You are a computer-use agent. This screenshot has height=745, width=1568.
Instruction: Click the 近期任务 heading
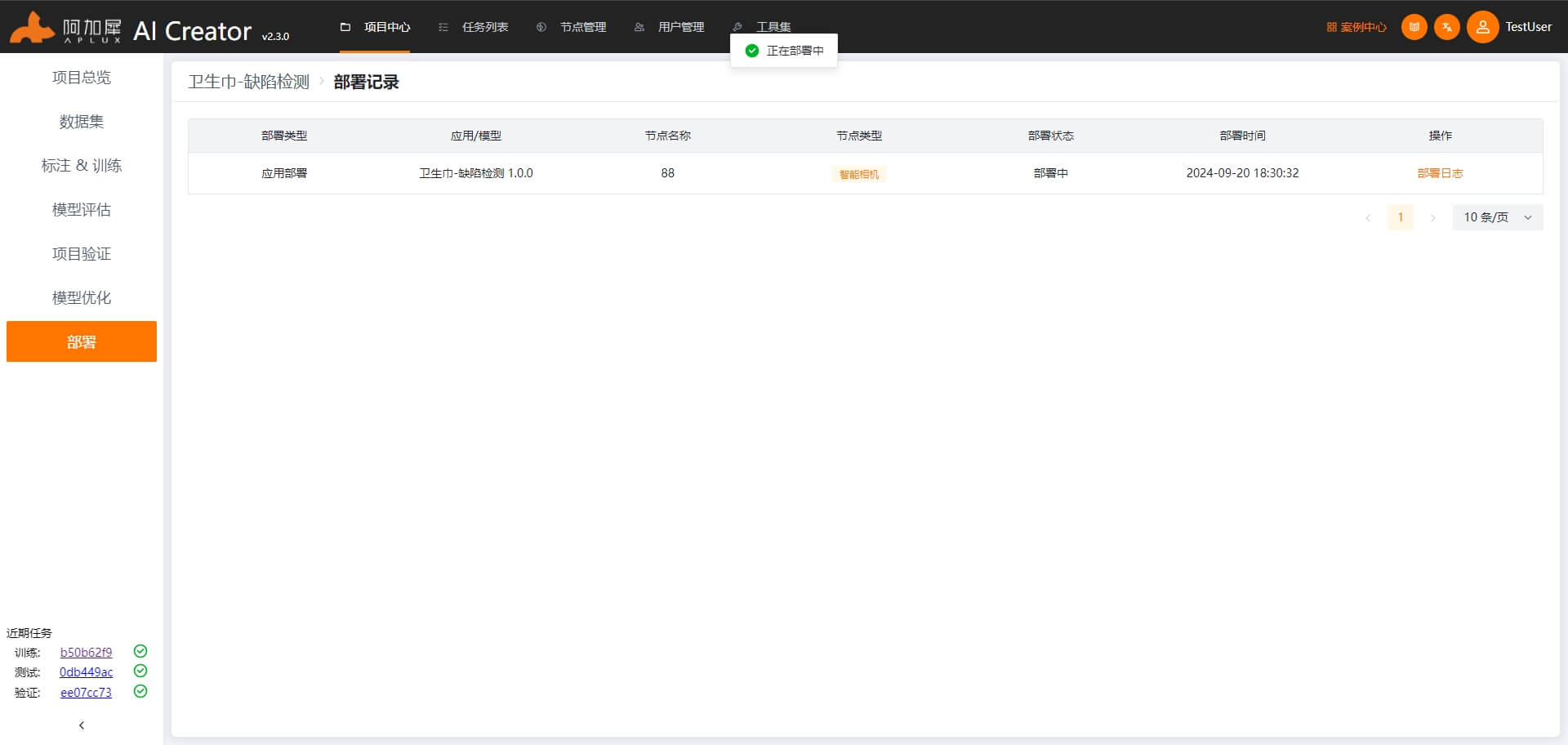(29, 633)
